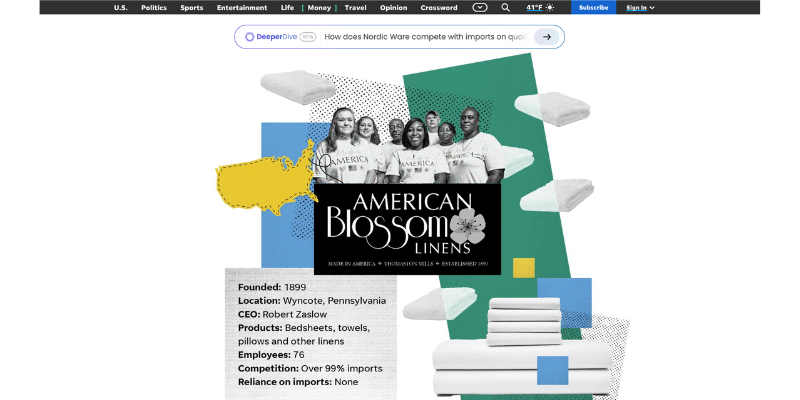Open the more sections chevron button
The image size is (800, 400).
click(480, 7)
